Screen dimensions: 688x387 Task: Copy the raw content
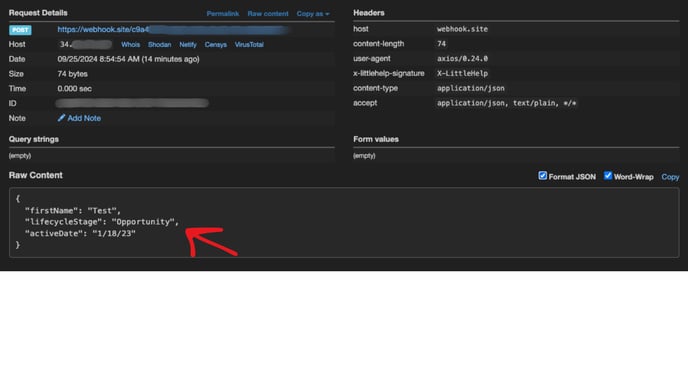point(670,177)
